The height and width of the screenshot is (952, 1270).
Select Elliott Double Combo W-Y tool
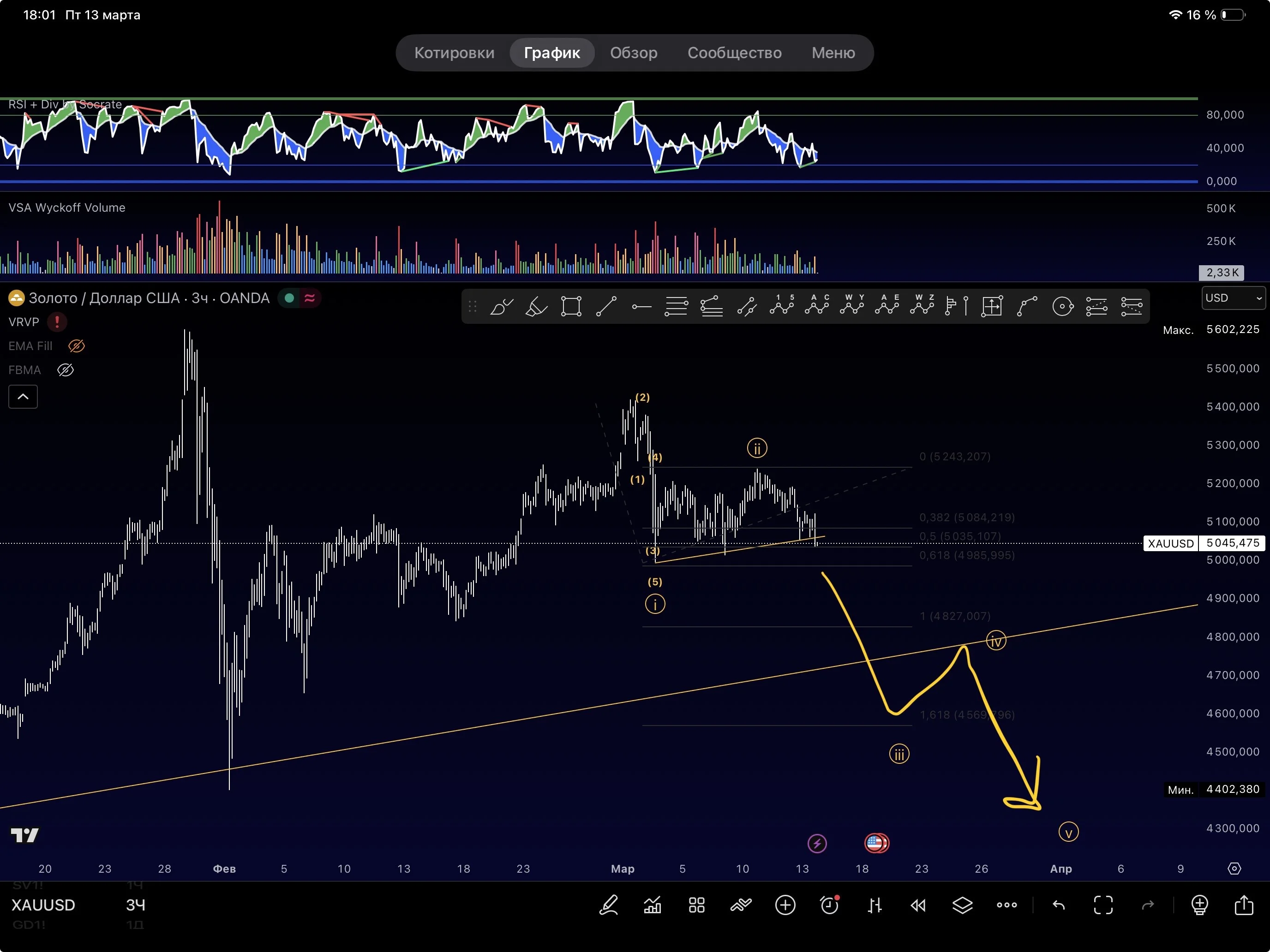[852, 305]
